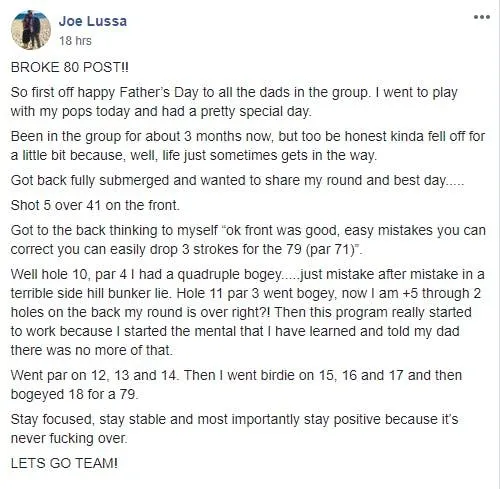The width and height of the screenshot is (500, 489).
Task: Click the happy Father's Day paragraph
Action: 234,102
